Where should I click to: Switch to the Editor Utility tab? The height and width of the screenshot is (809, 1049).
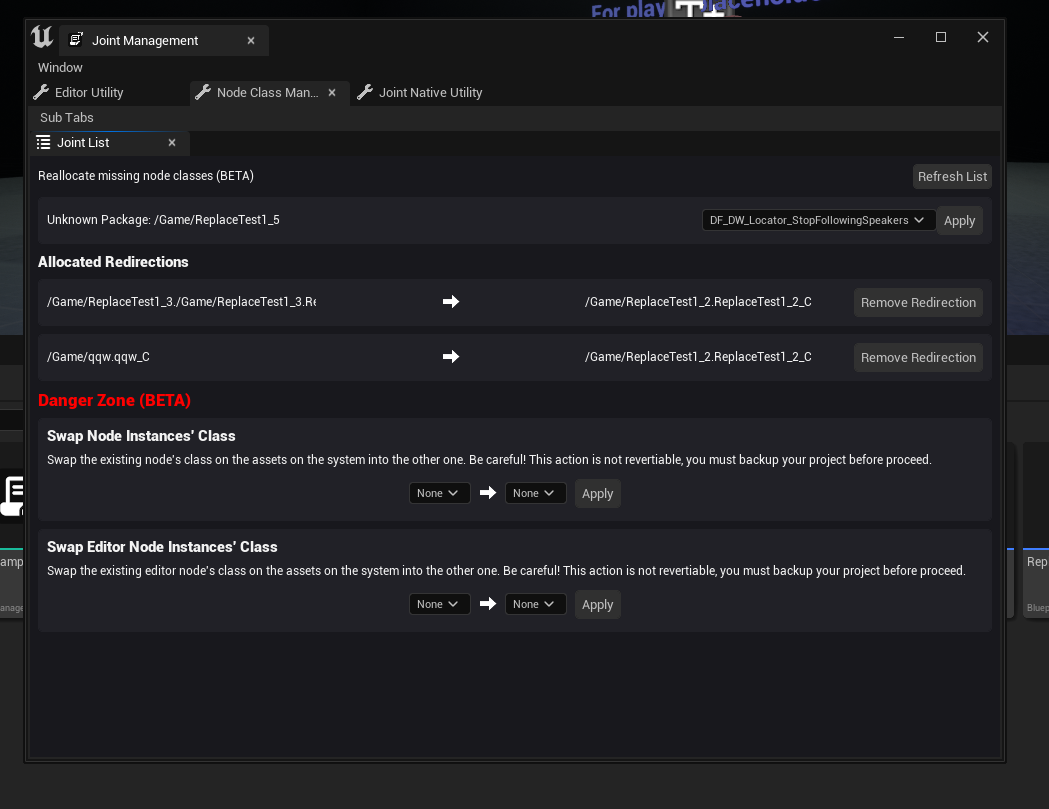(x=89, y=93)
